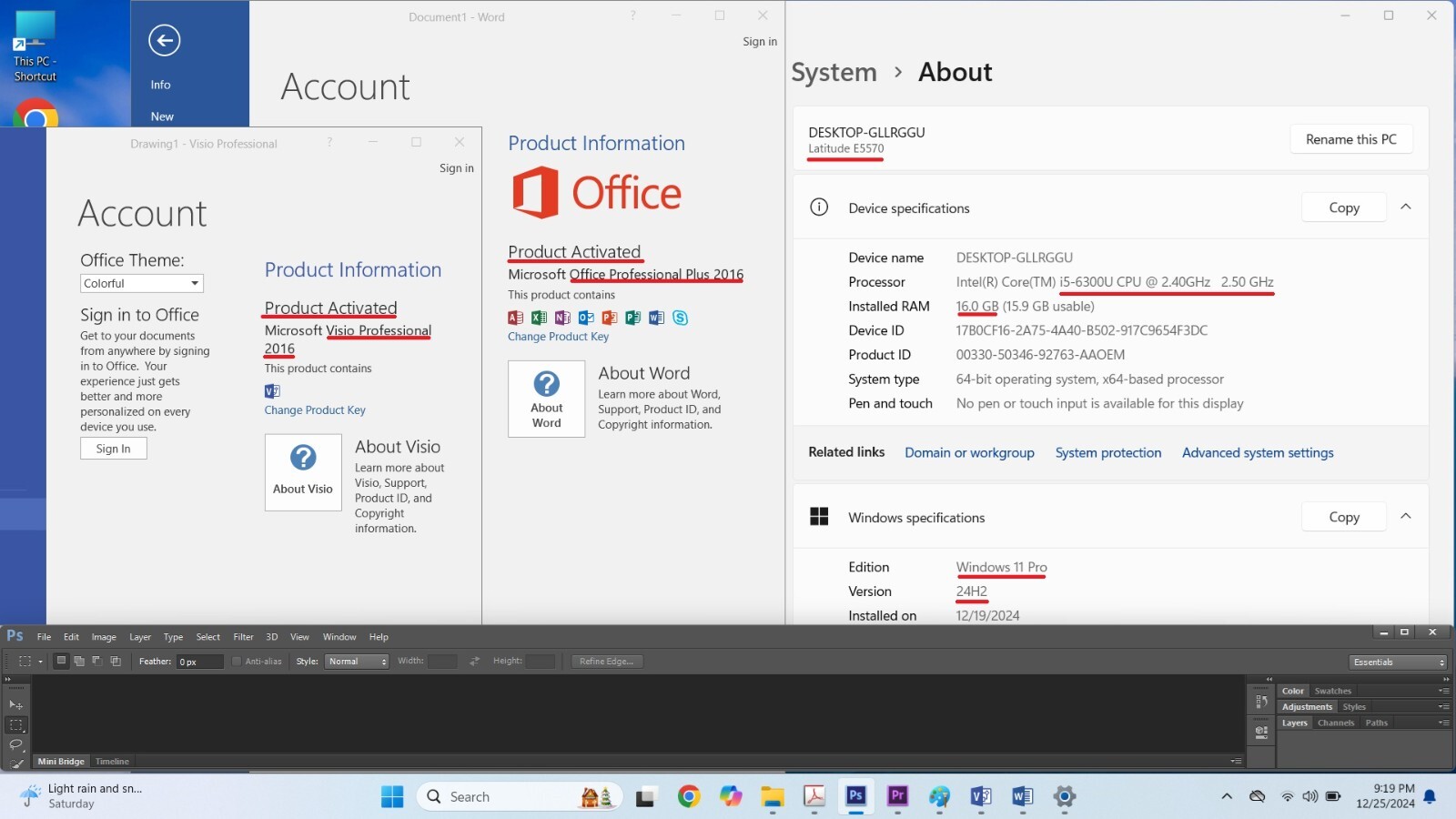This screenshot has height=819, width=1456.
Task: Click the Feather input field
Action: [200, 662]
